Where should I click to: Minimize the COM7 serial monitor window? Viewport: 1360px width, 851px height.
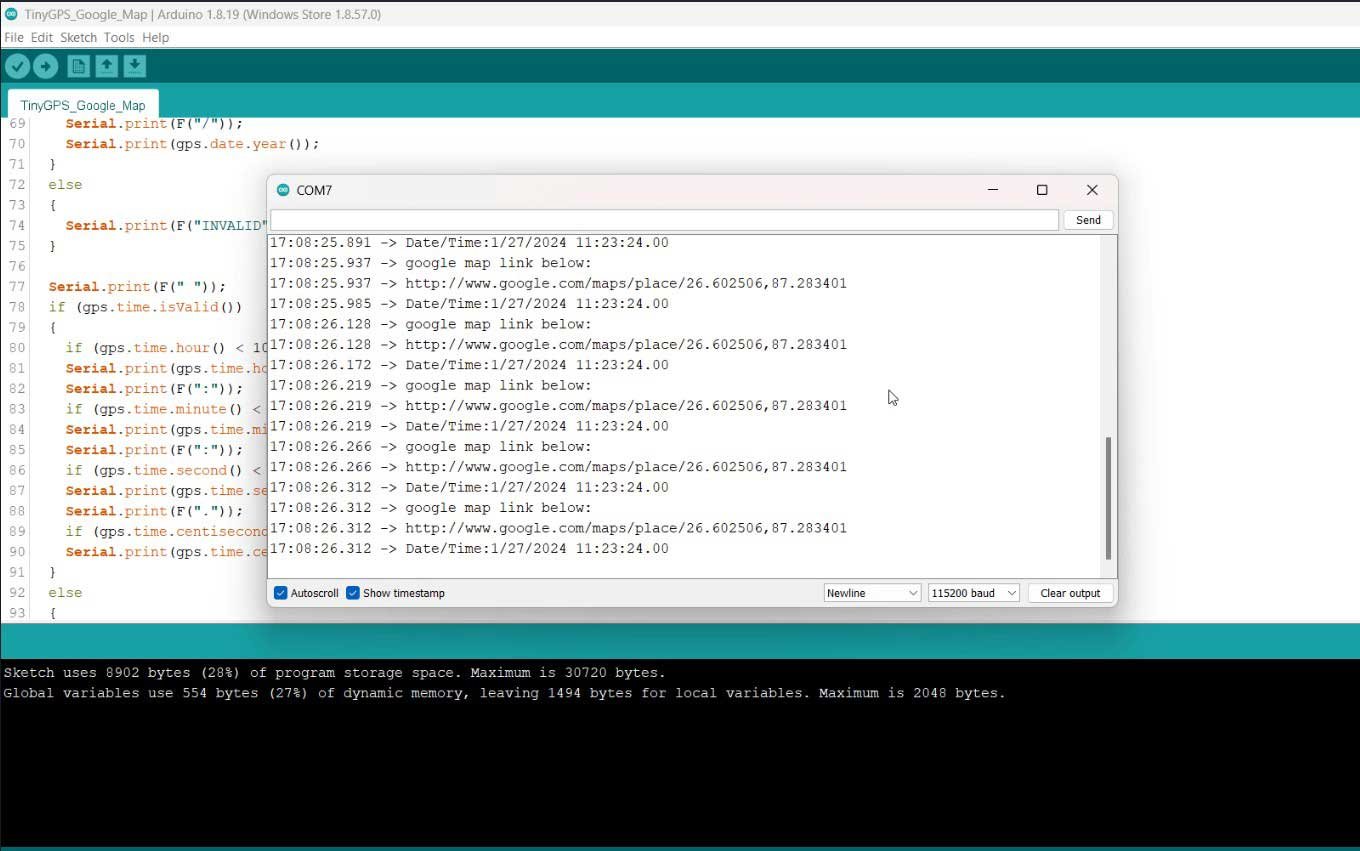coord(992,190)
